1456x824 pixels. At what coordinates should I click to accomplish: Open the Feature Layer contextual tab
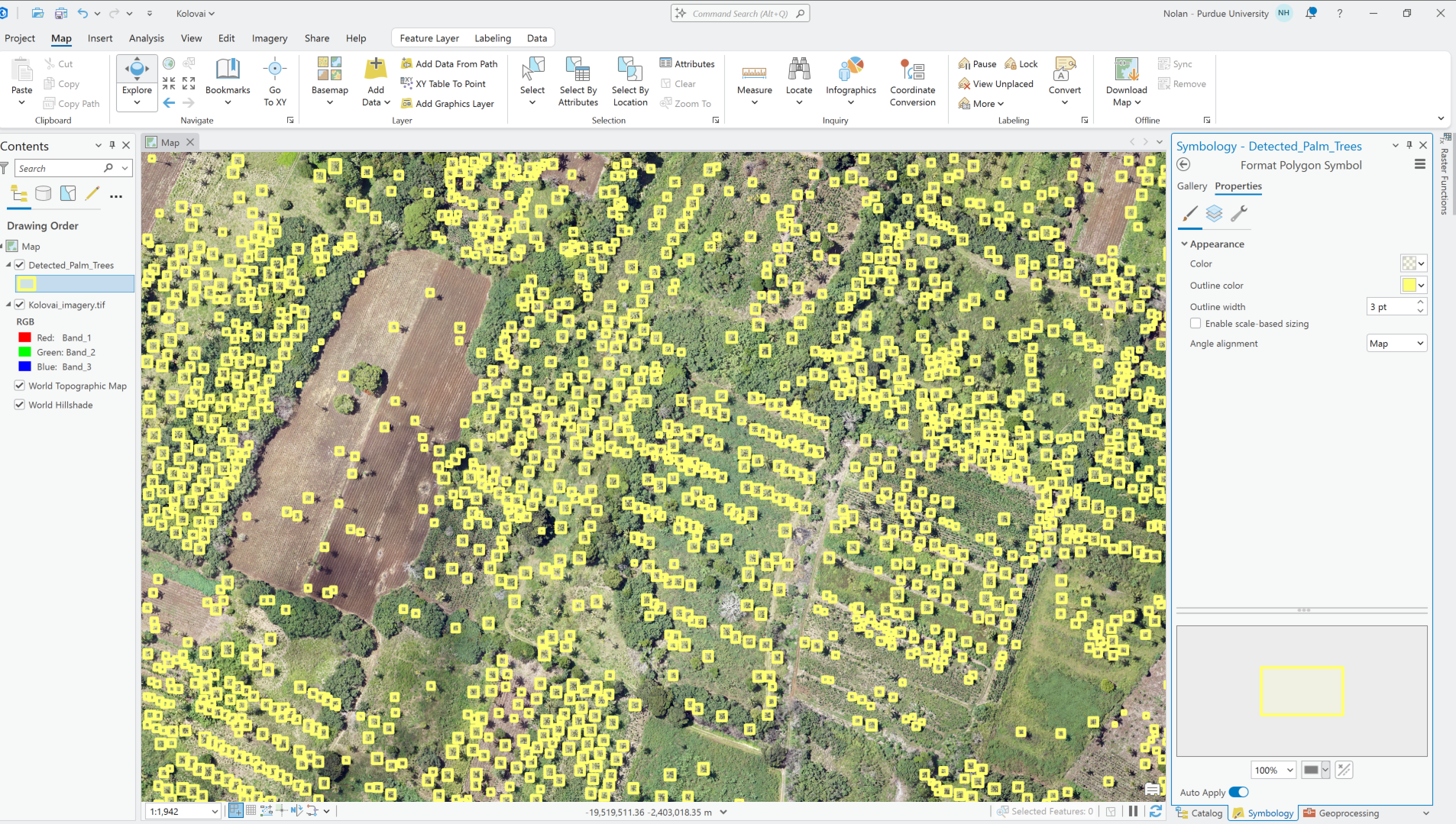point(429,38)
